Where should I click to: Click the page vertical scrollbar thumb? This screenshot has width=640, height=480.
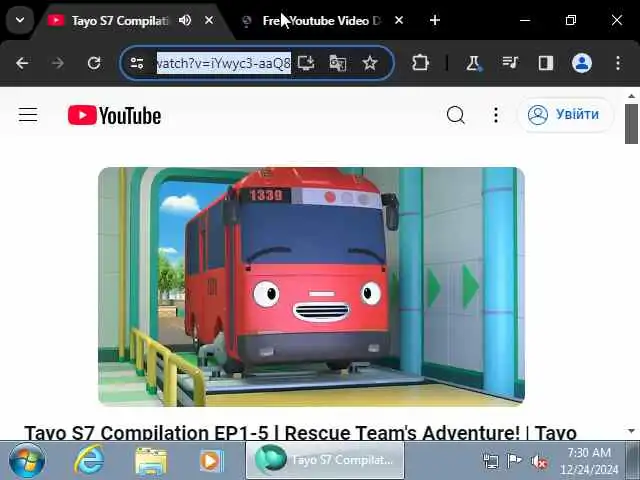pos(631,124)
